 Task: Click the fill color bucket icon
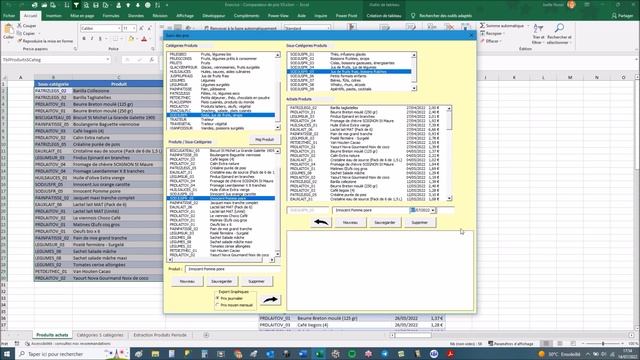pos(131,39)
